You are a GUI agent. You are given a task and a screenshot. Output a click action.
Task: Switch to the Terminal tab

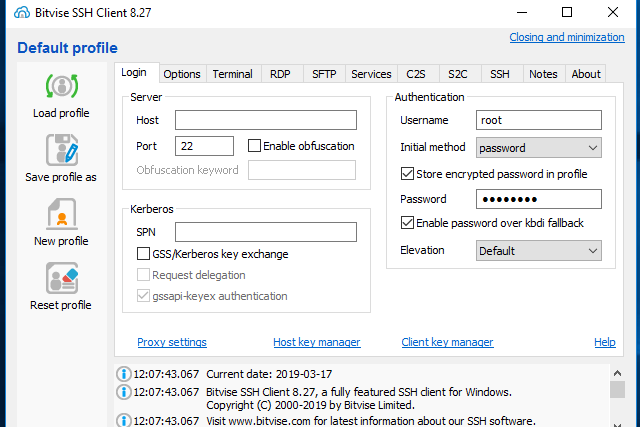pos(233,74)
